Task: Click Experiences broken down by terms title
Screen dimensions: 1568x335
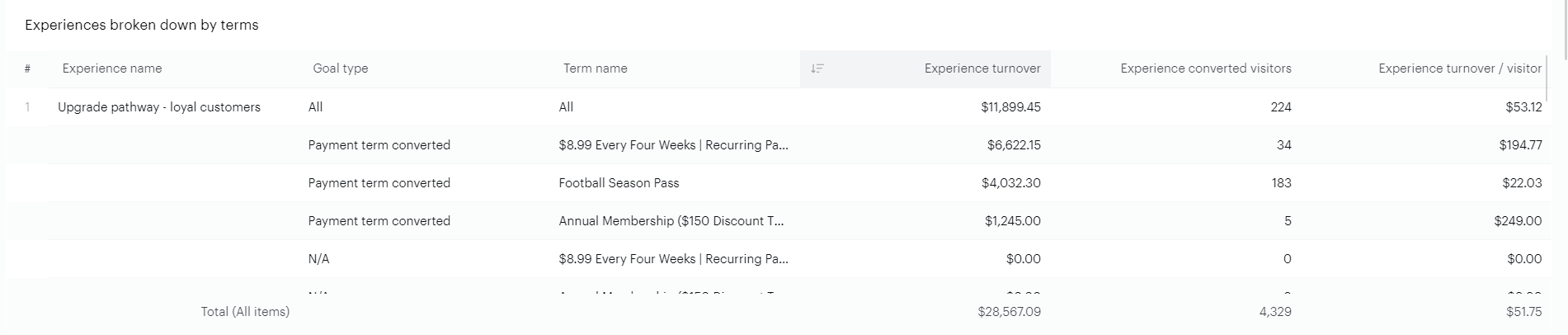Action: click(x=142, y=26)
